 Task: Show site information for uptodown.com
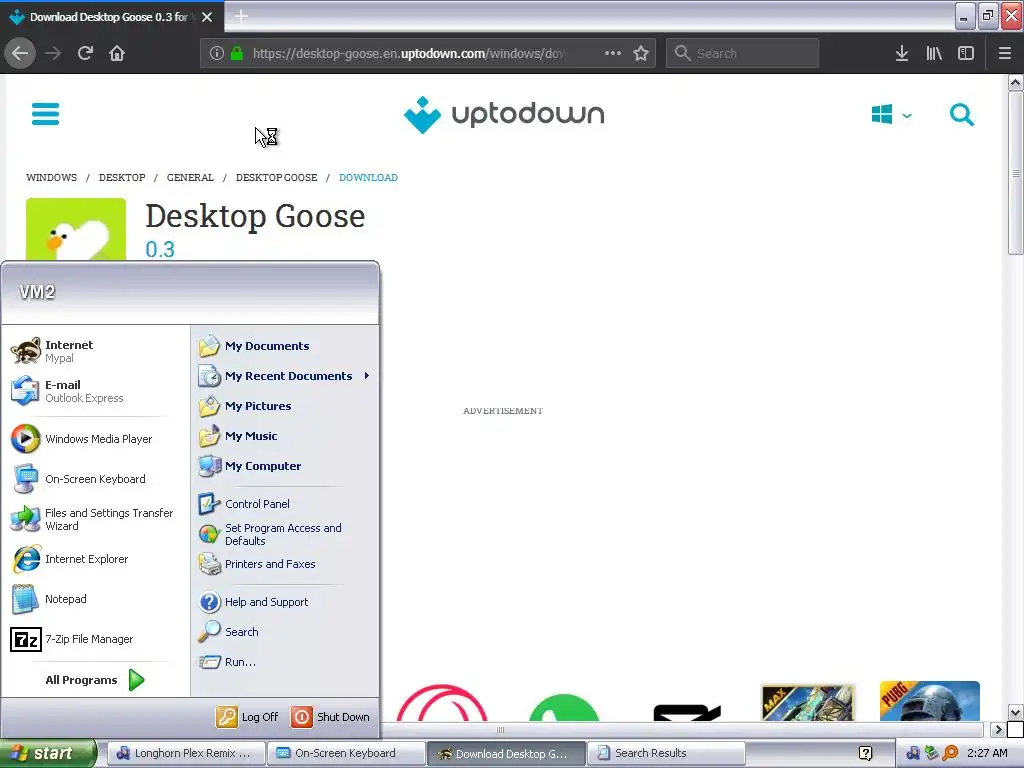point(217,54)
